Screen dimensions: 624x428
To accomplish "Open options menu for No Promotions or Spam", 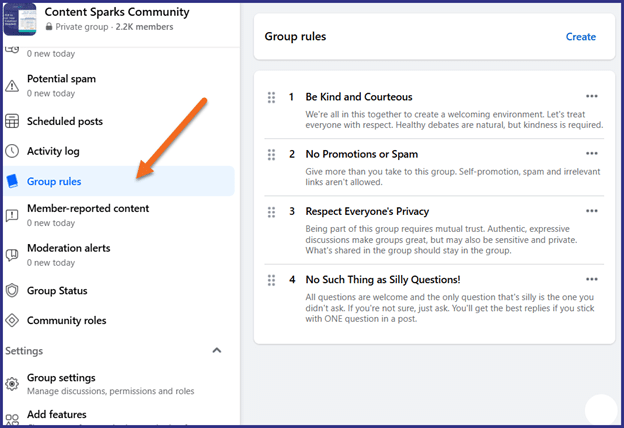I will [592, 154].
